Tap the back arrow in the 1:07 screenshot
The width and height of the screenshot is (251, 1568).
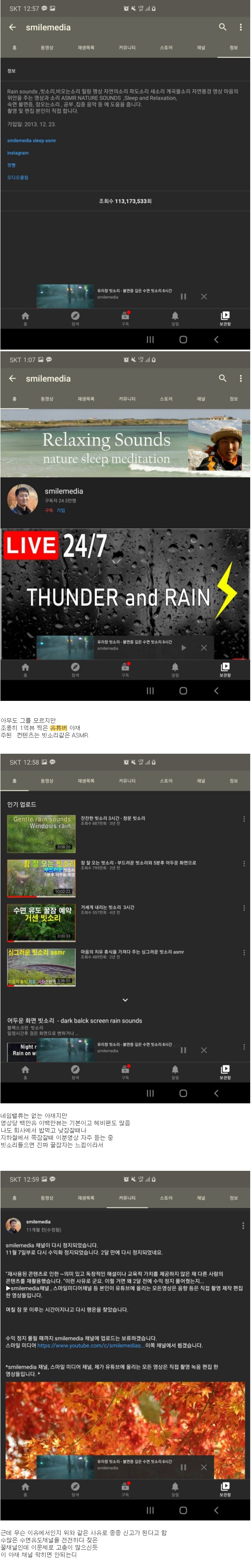12,378
